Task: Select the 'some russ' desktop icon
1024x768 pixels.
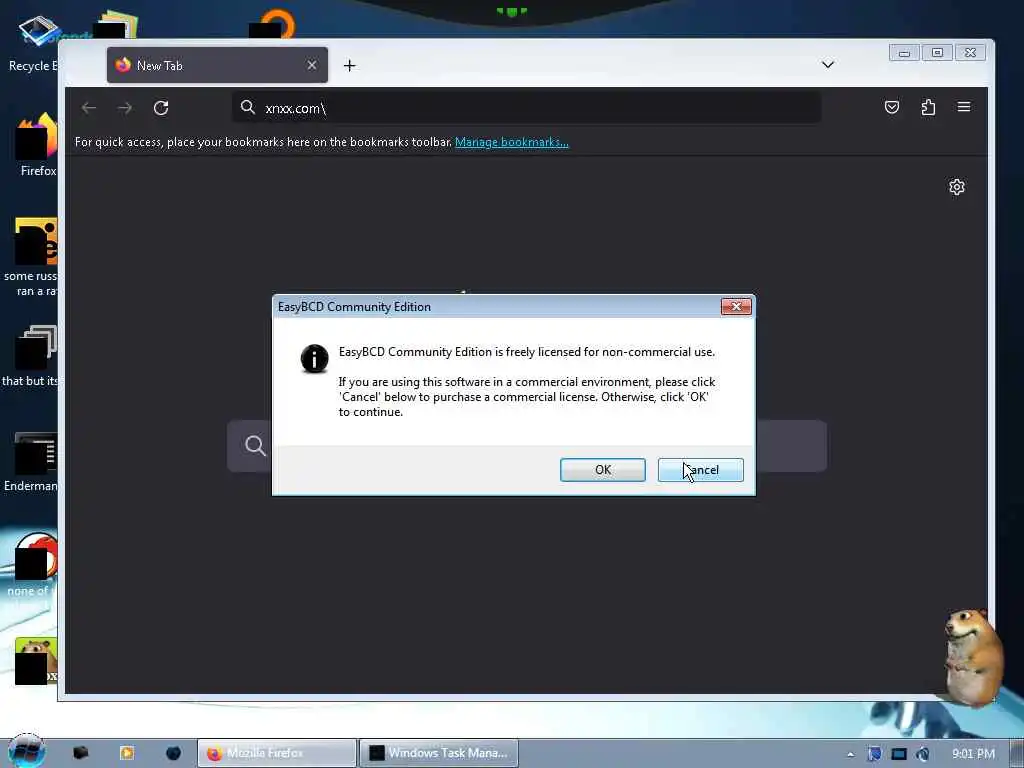Action: [31, 257]
